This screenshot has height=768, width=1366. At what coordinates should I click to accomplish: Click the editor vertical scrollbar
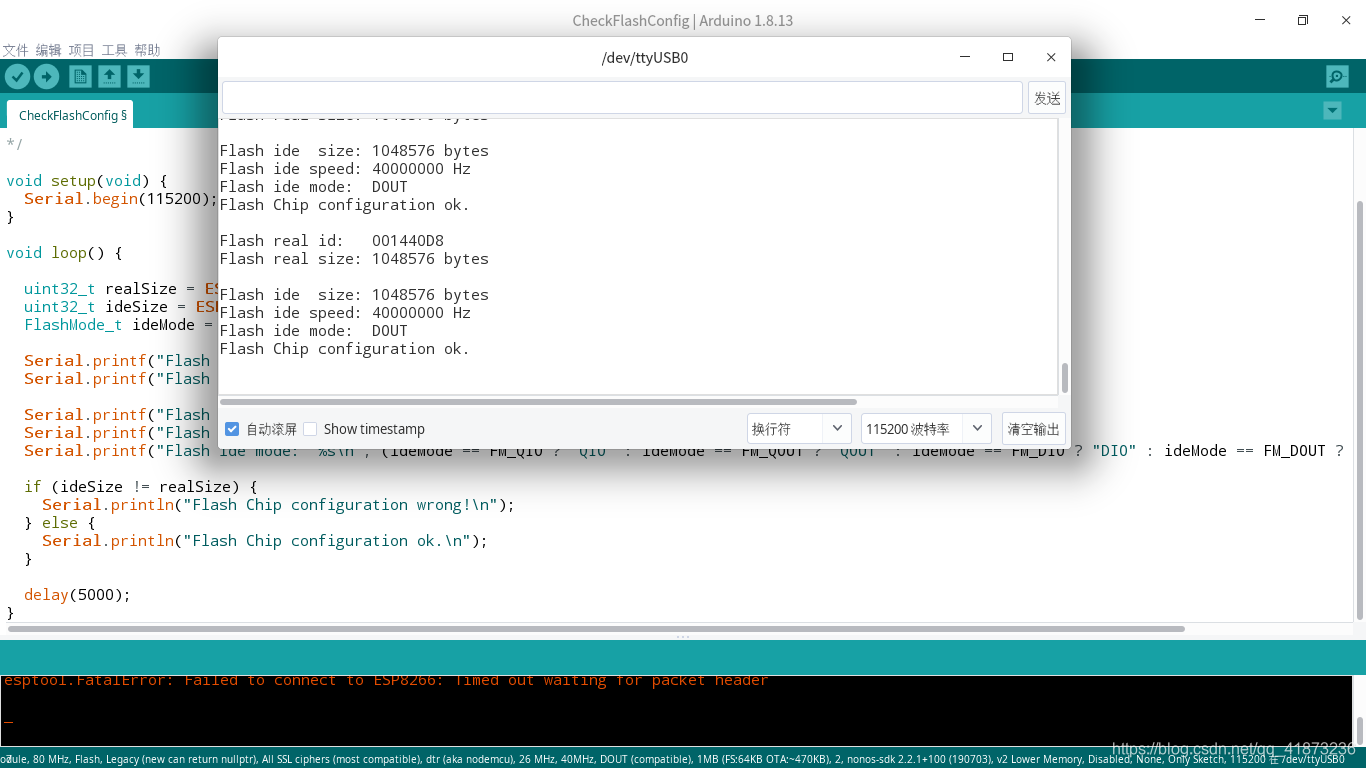point(1360,410)
